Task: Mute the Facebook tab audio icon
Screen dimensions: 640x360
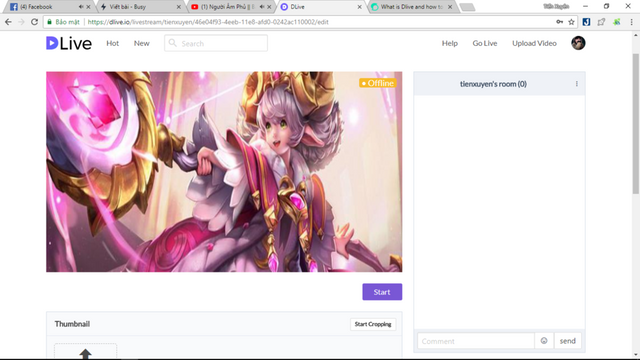Action: tap(81, 7)
